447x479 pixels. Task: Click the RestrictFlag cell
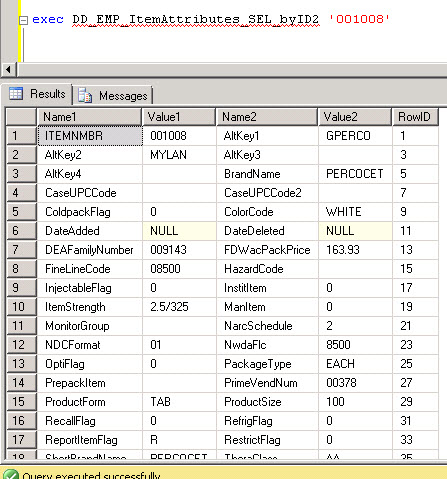point(267,440)
